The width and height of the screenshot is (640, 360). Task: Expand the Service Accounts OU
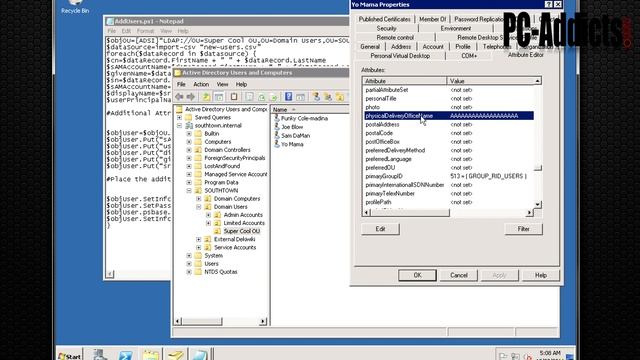click(199, 247)
